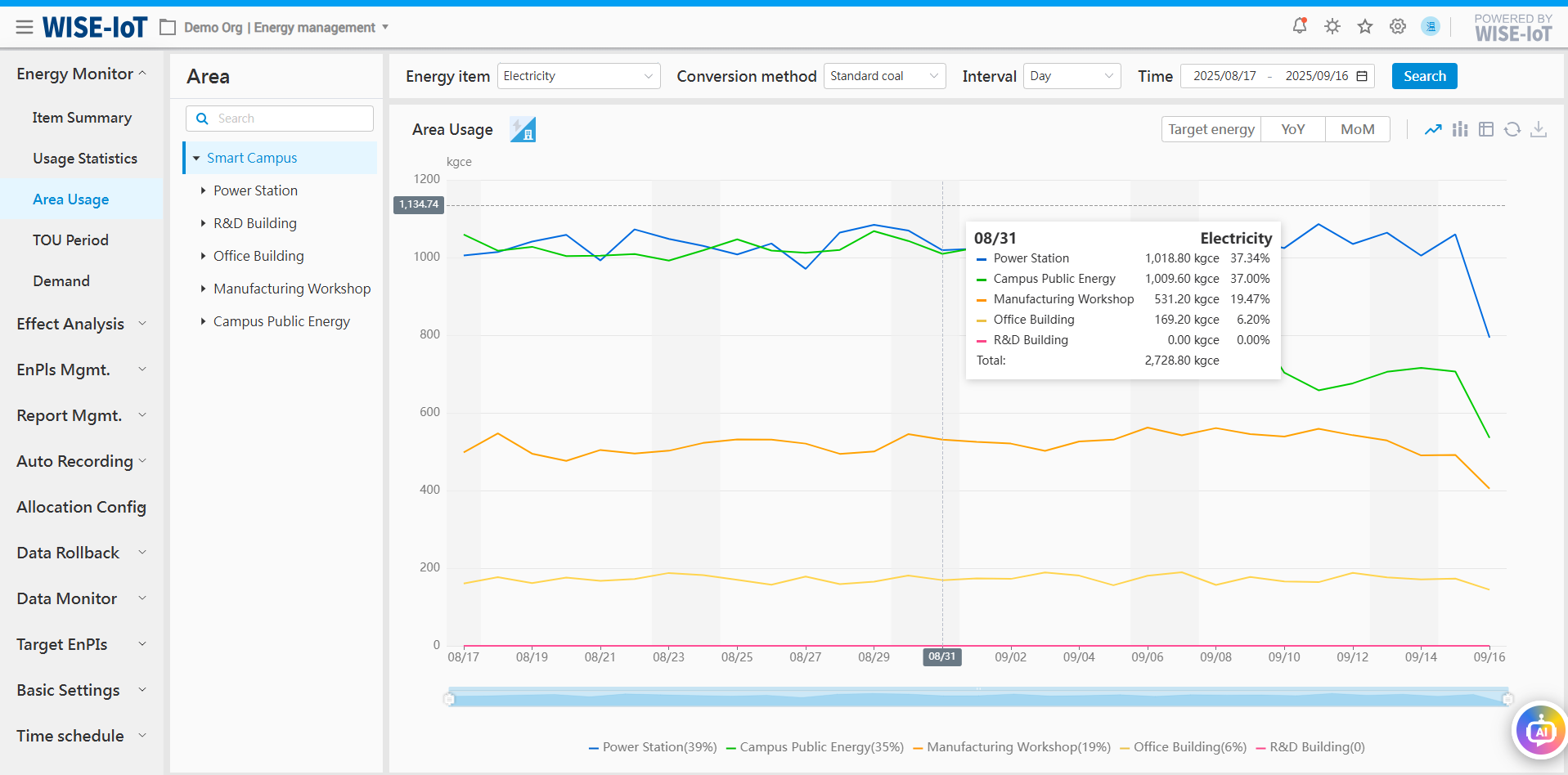Open the Energy item dropdown
1568x775 pixels.
tap(578, 76)
